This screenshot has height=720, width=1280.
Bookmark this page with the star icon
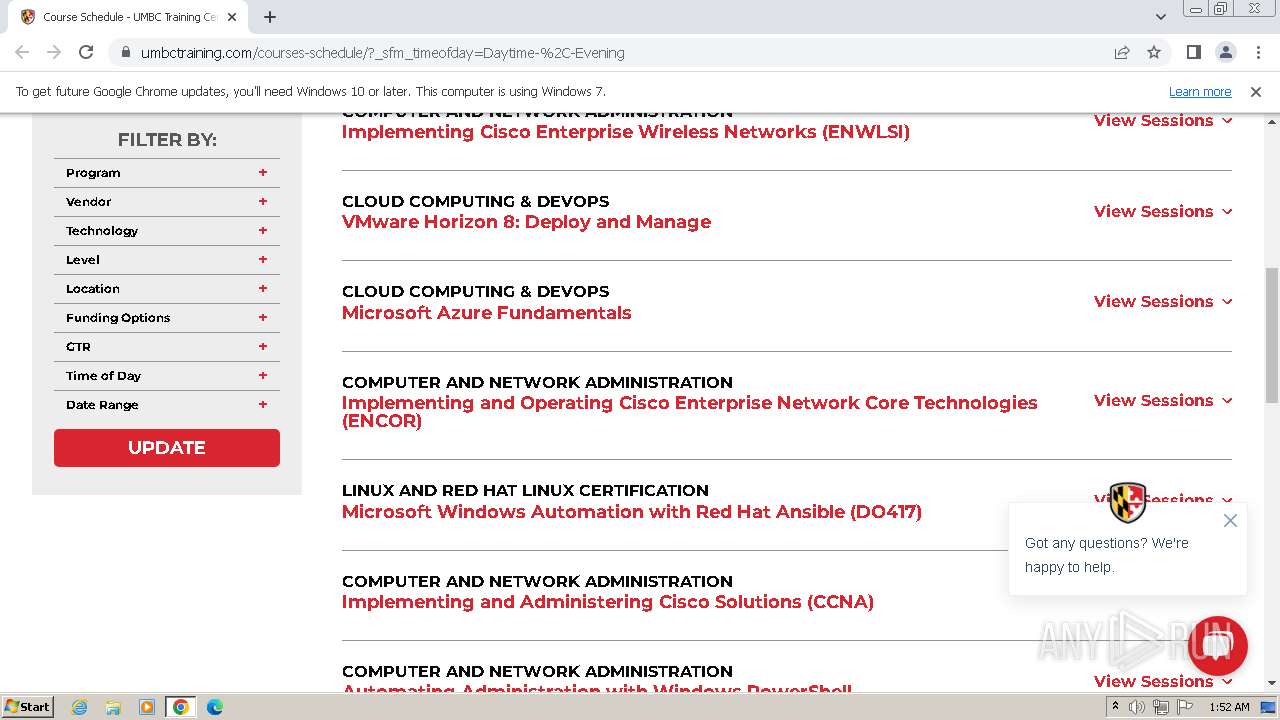coord(1154,52)
